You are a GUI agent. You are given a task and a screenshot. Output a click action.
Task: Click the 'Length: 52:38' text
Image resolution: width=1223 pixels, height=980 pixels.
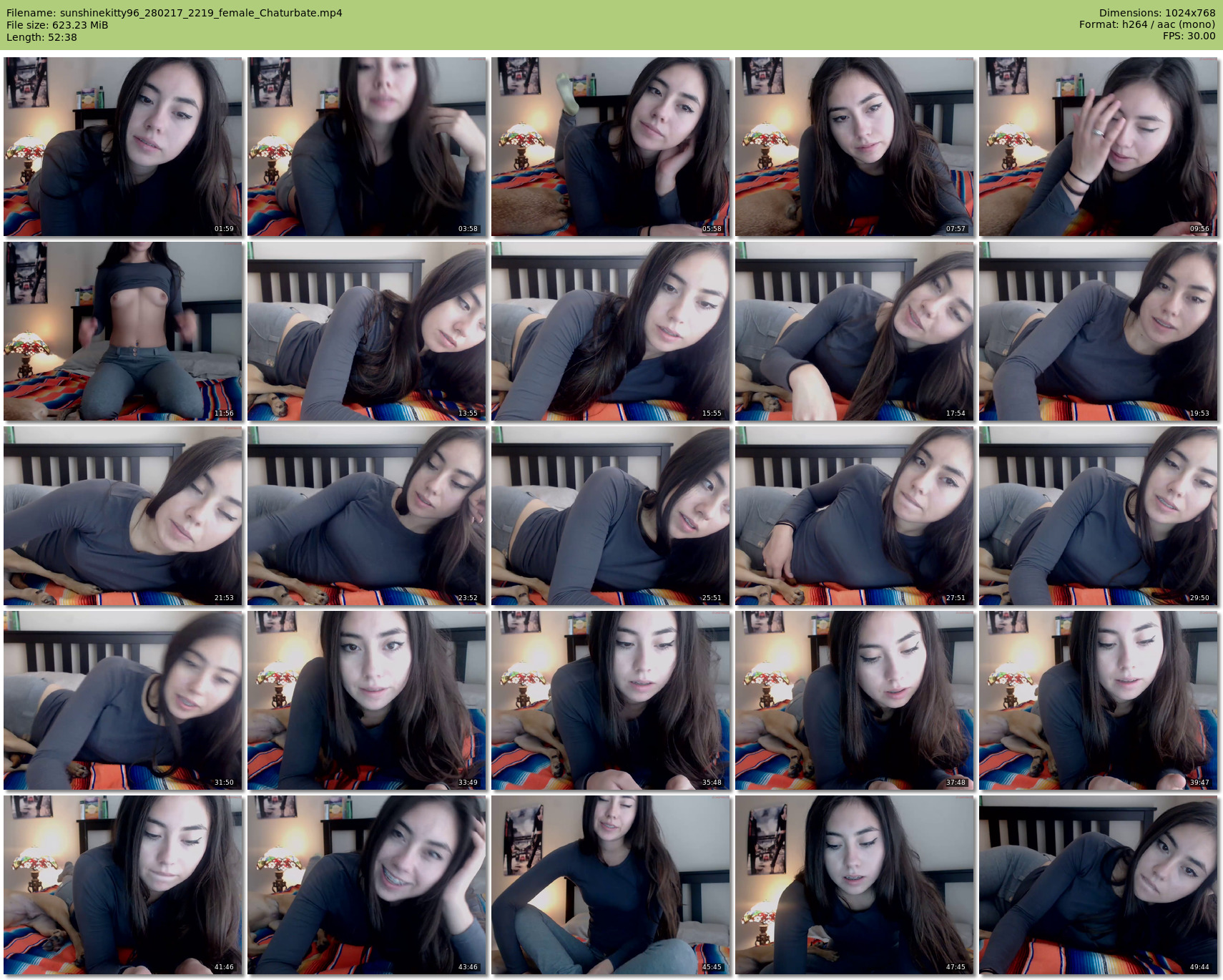click(x=41, y=37)
